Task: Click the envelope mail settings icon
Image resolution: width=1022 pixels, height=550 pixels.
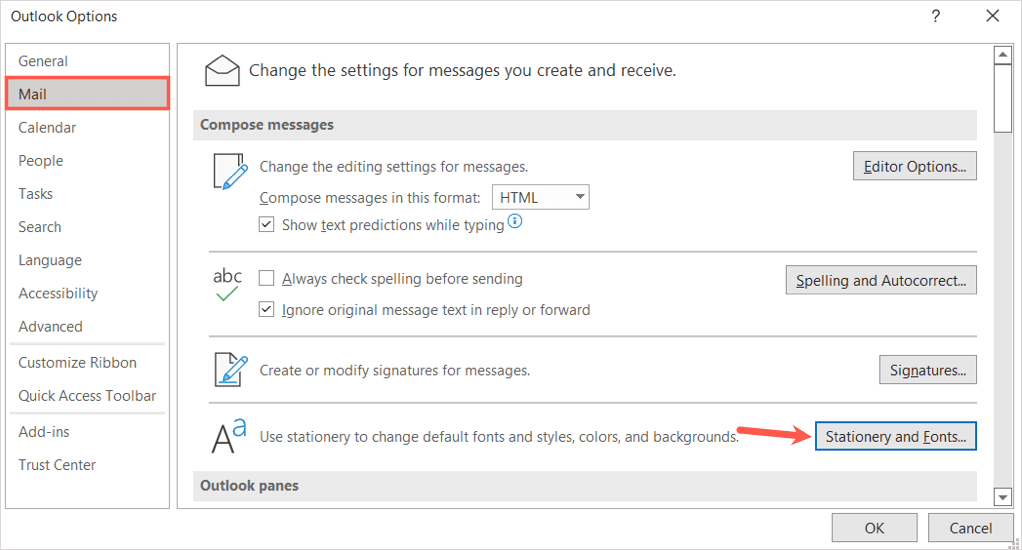Action: coord(222,70)
